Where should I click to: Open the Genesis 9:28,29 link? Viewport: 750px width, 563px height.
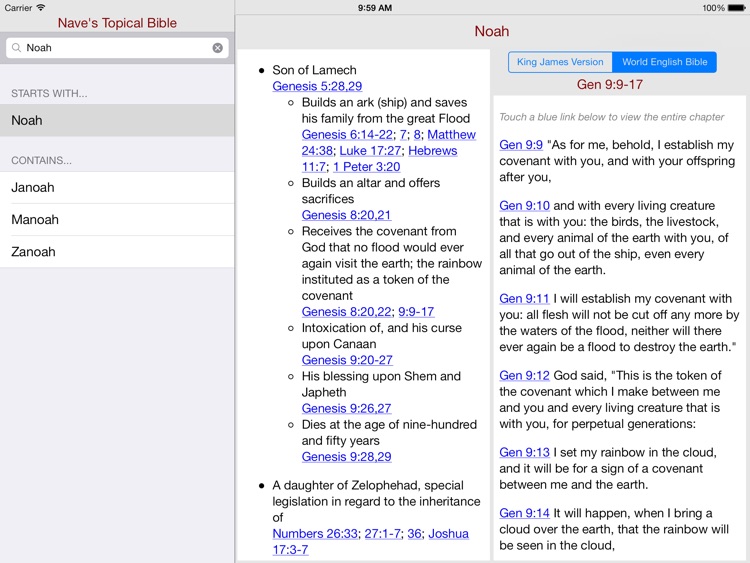[x=346, y=457]
